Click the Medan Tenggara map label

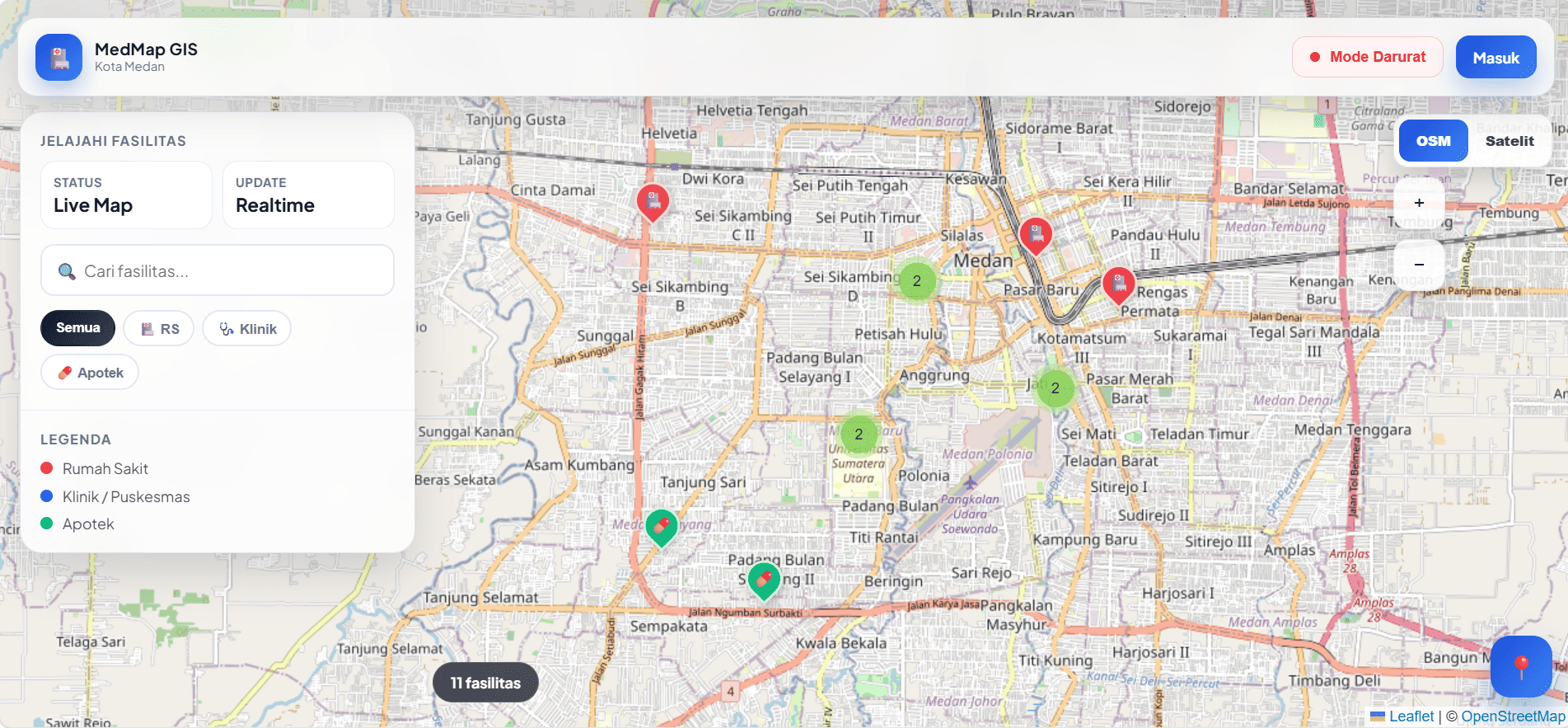tap(1352, 430)
